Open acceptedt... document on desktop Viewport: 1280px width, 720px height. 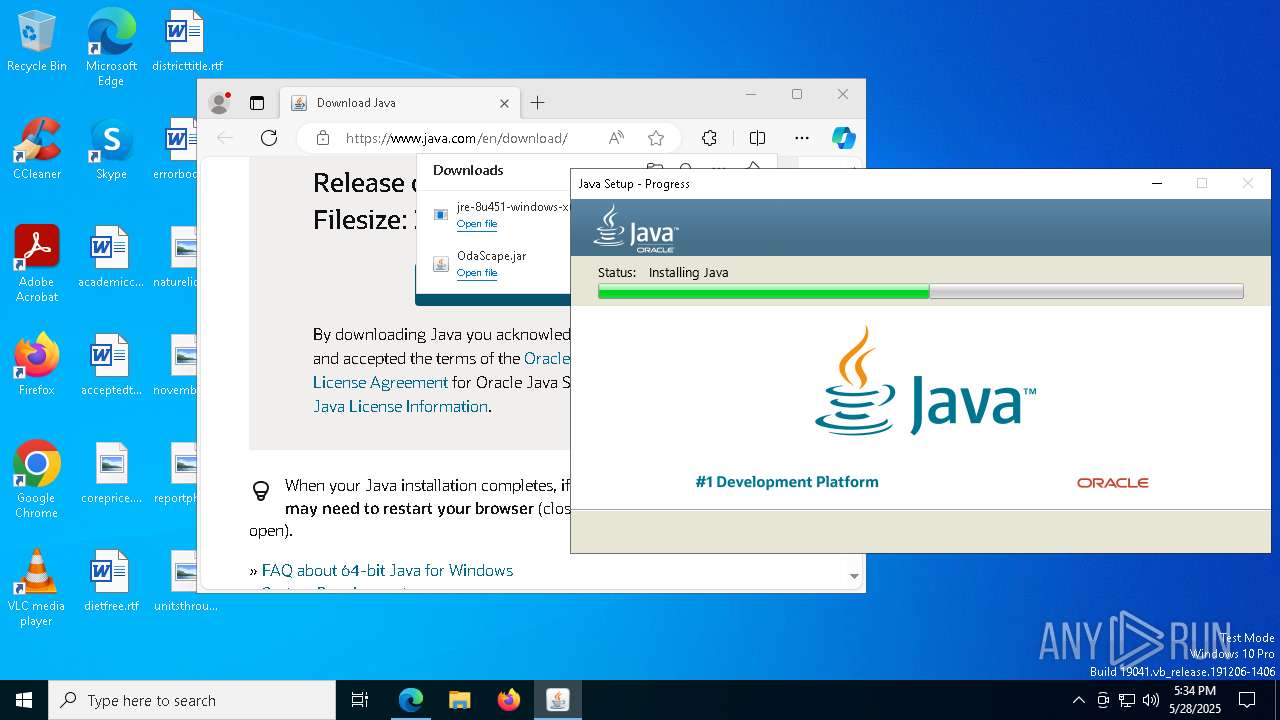[111, 365]
